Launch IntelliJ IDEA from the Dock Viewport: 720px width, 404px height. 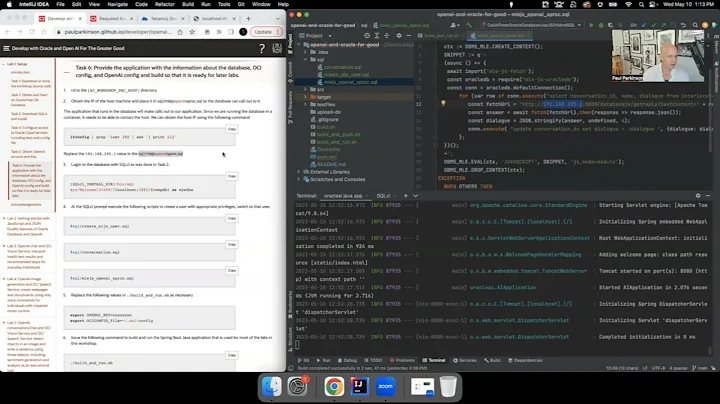pyautogui.click(x=360, y=386)
